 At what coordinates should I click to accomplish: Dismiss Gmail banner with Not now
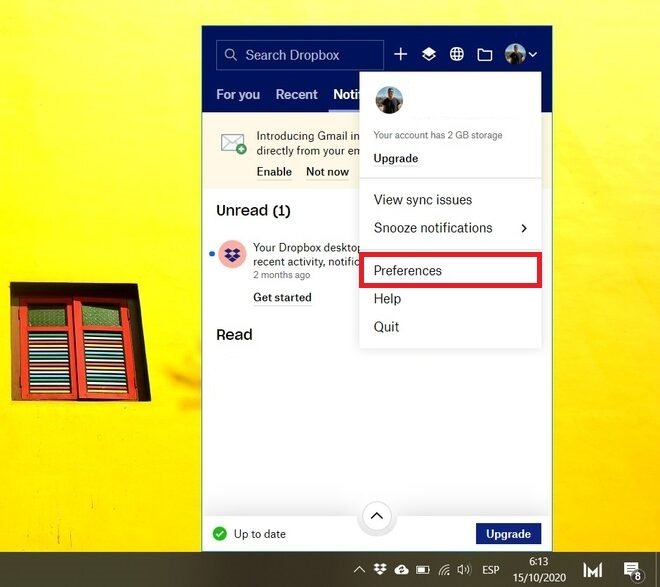327,172
